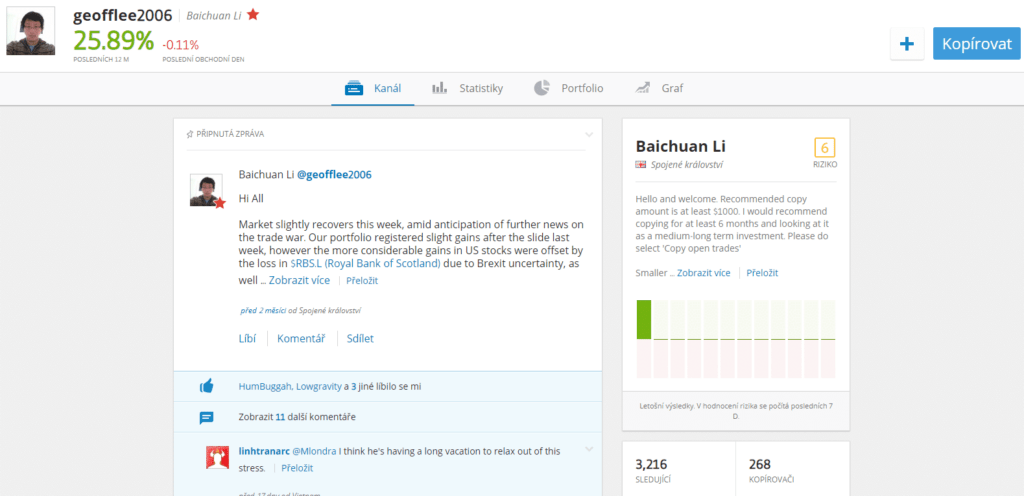
Task: Show 11 more comments
Action: (x=297, y=417)
